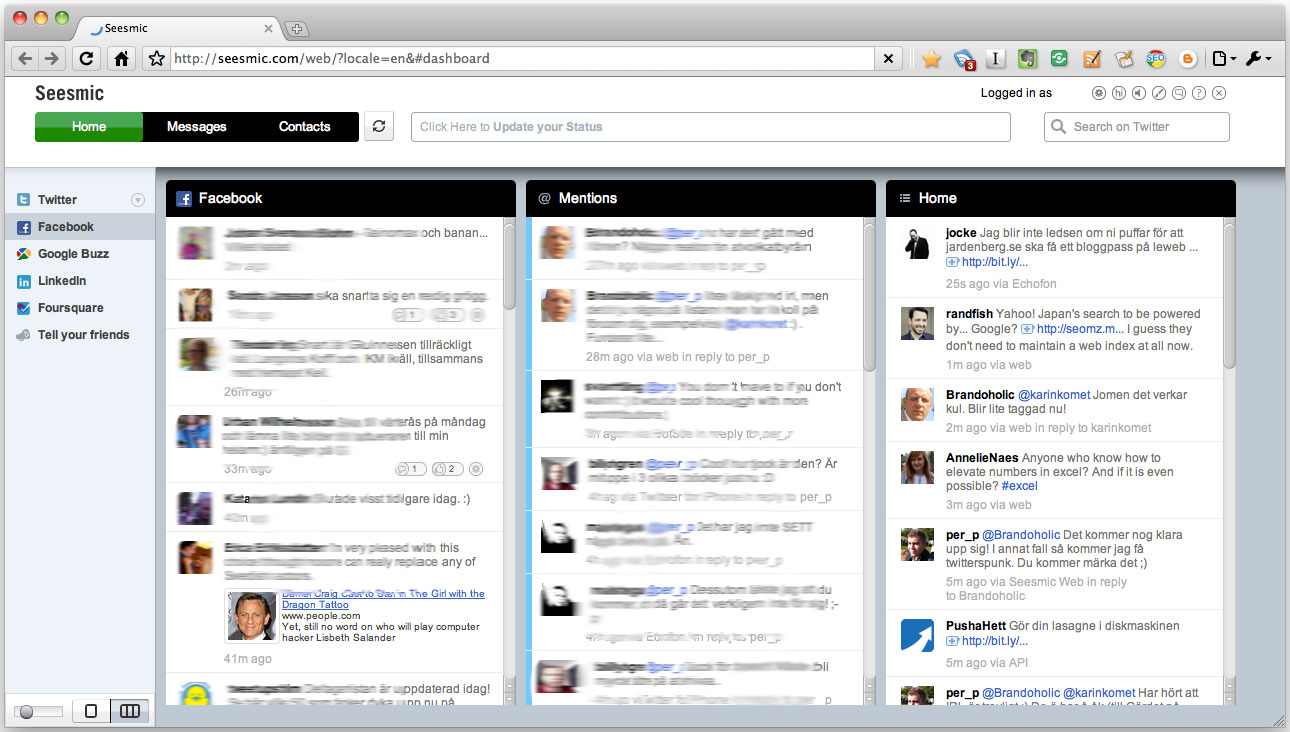Switch to single column view
Screen dimensions: 1290x732
[x=91, y=711]
